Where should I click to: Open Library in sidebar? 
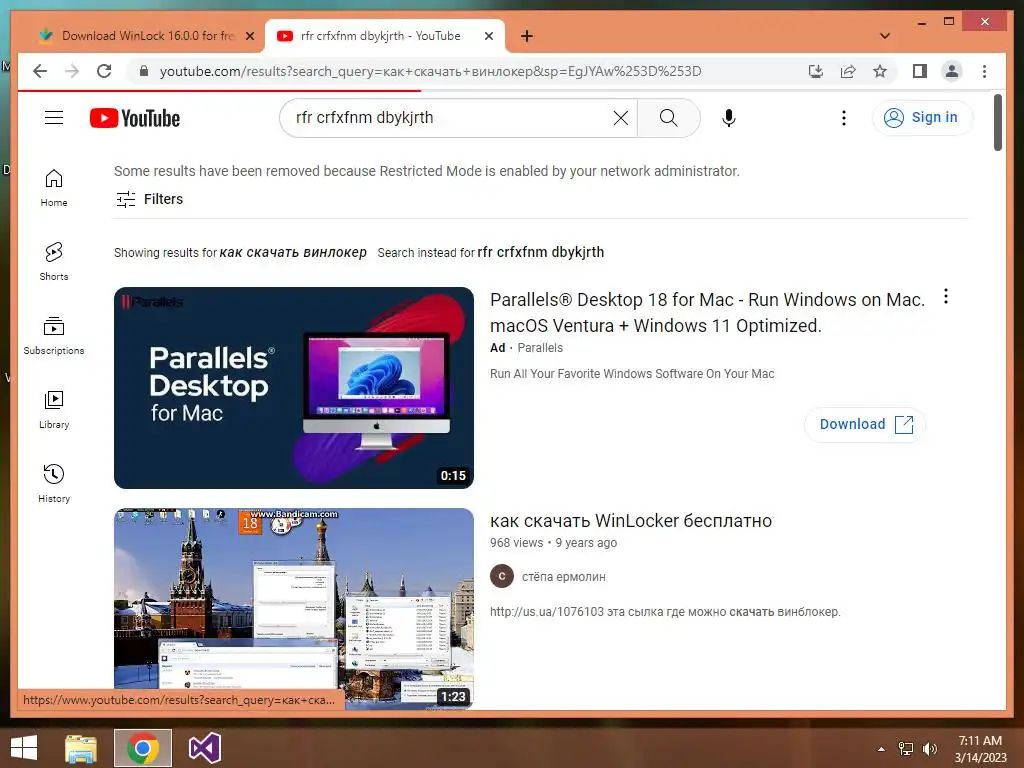pyautogui.click(x=54, y=409)
